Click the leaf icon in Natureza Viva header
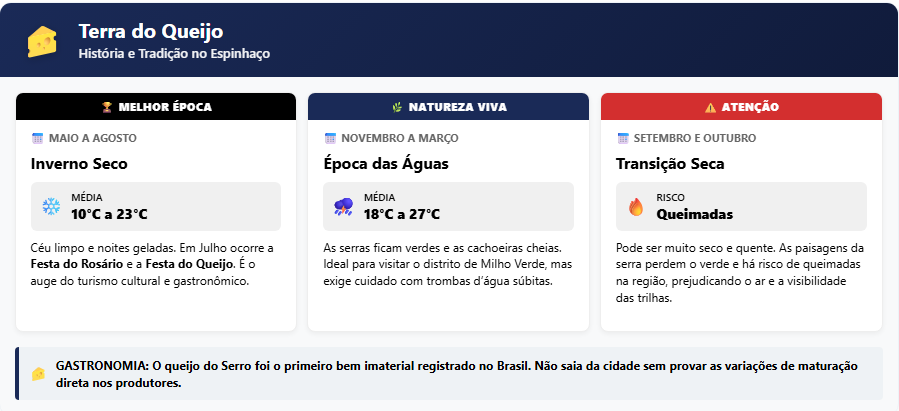899x411 pixels. coord(397,107)
